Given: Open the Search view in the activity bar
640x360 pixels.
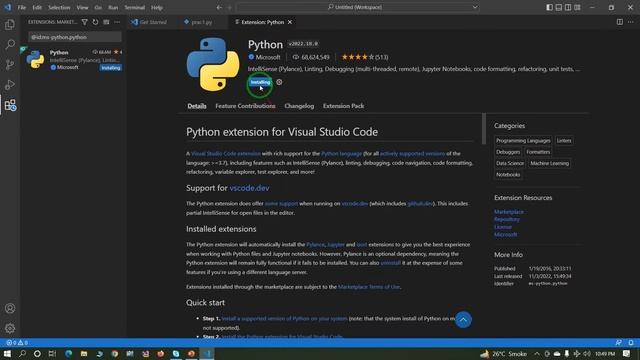Looking at the screenshot, I should [x=10, y=44].
